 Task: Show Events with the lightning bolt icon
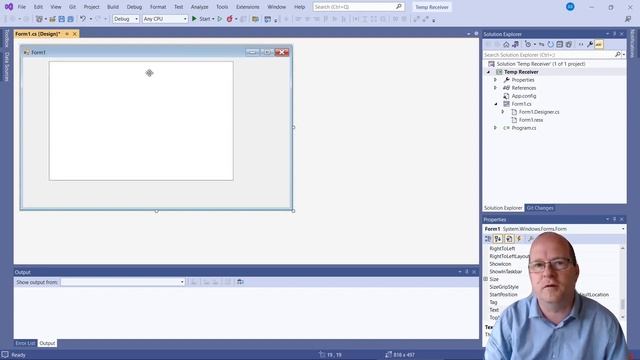tap(519, 239)
